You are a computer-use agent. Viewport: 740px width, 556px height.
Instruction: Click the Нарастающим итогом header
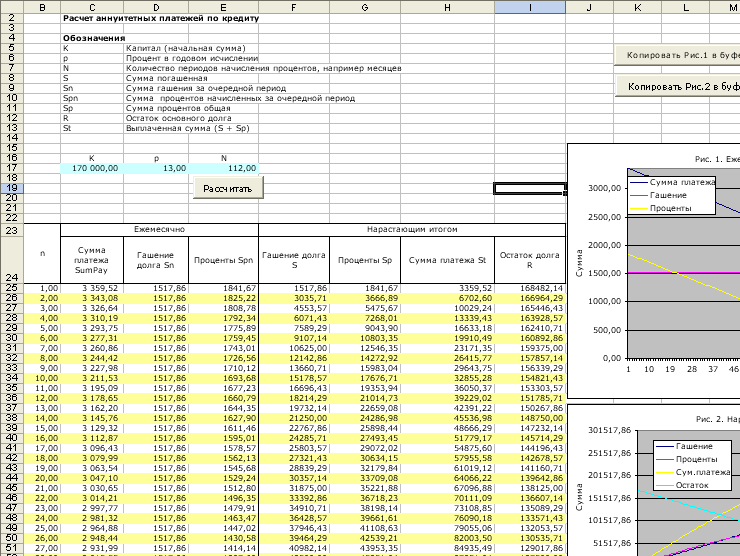click(x=412, y=229)
